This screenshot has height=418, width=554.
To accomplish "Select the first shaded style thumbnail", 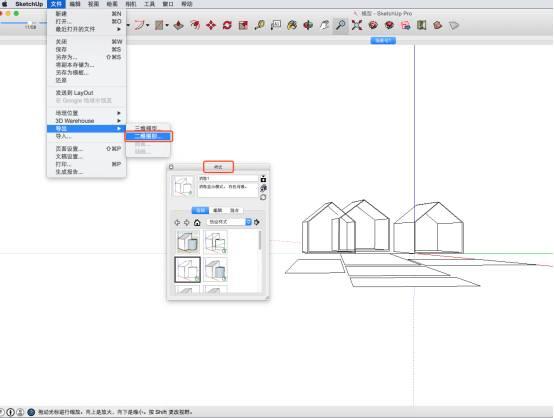I will pyautogui.click(x=187, y=242).
